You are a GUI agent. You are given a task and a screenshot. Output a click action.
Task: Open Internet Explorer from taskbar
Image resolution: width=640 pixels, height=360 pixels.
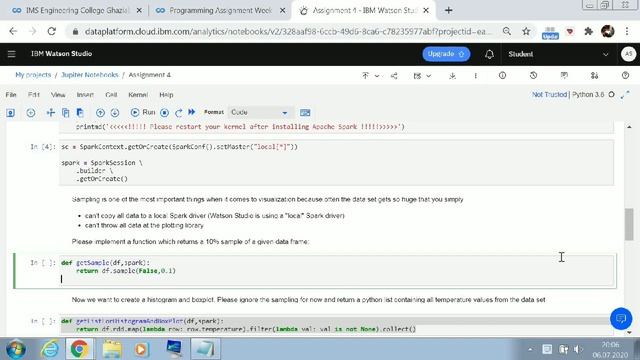pyautogui.click(x=51, y=349)
